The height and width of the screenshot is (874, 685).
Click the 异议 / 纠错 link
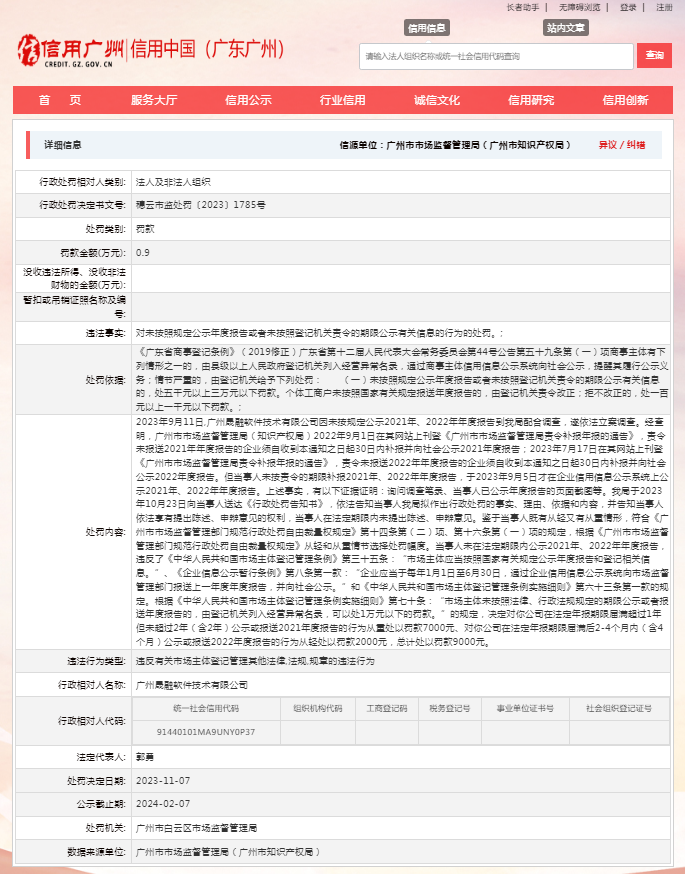coord(622,145)
